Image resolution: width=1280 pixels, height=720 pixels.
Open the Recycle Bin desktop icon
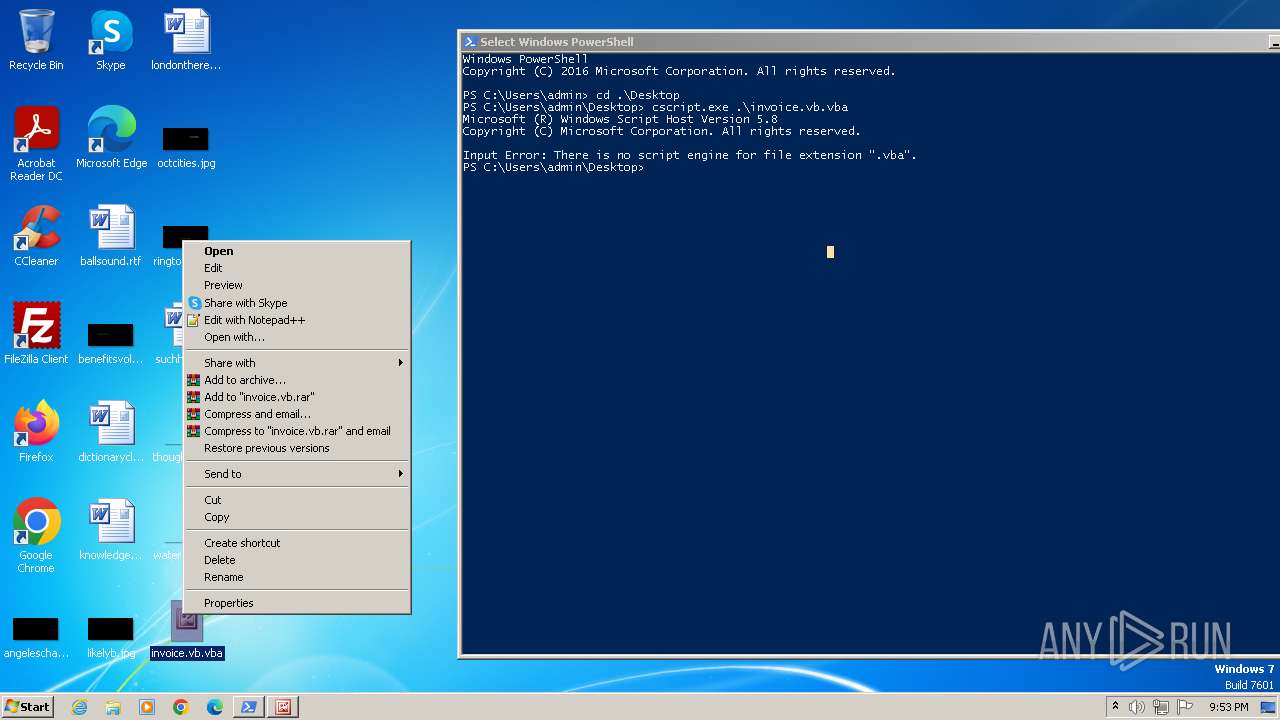click(x=36, y=40)
